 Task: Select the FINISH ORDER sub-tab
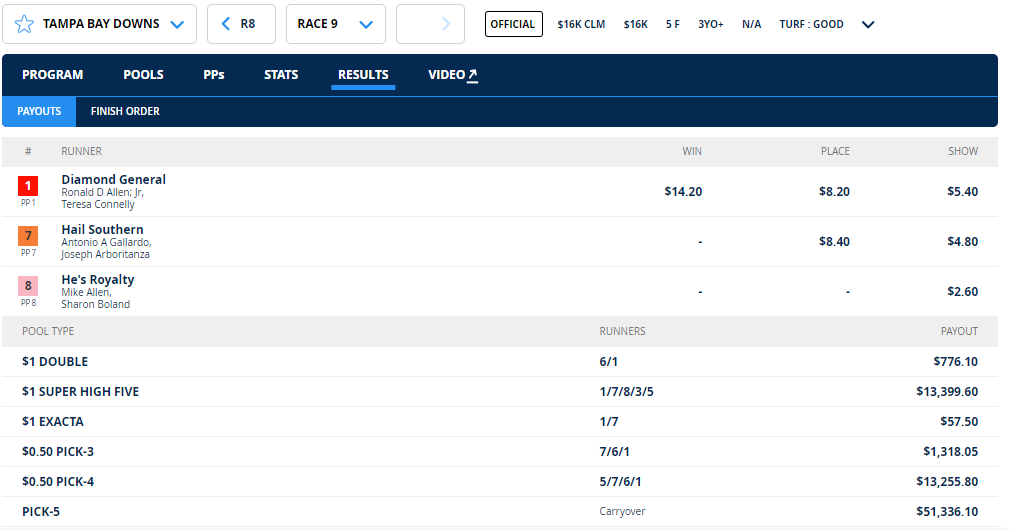click(125, 111)
